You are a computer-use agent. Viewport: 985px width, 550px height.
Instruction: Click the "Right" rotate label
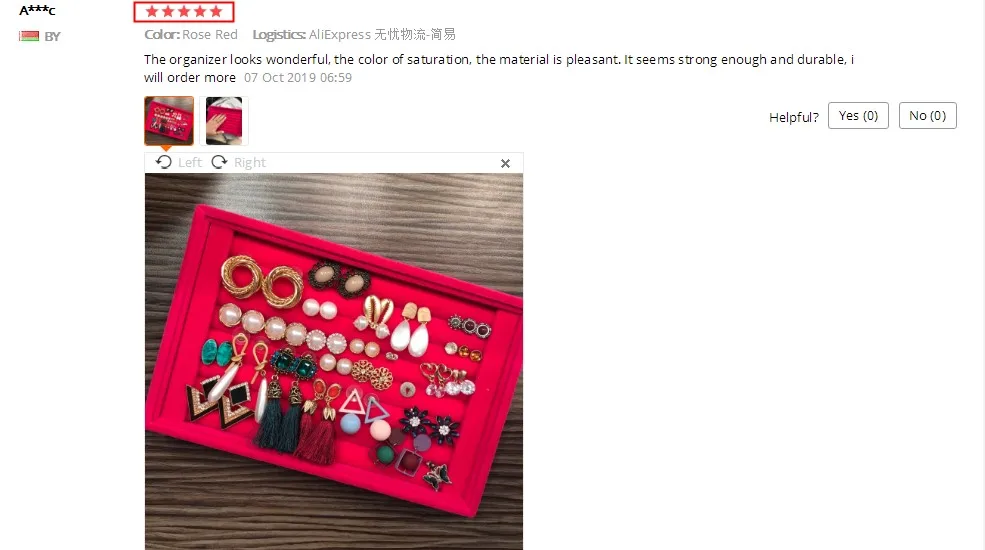250,163
